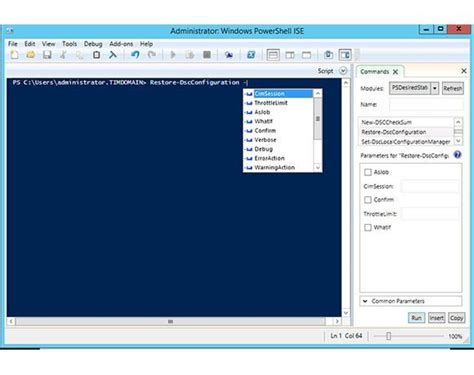This screenshot has width=474, height=375.
Task: Open the Add-ons menu
Action: point(121,44)
